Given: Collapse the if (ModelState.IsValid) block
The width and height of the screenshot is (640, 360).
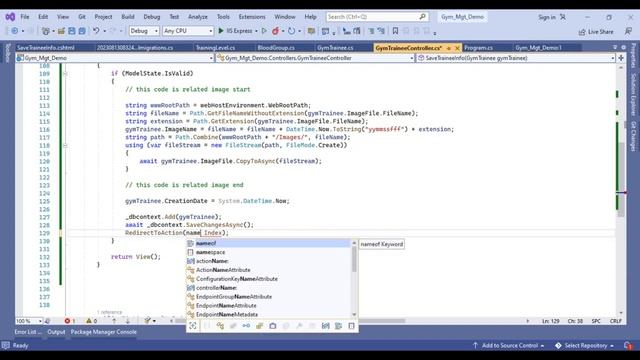Looking at the screenshot, I should pos(65,74).
